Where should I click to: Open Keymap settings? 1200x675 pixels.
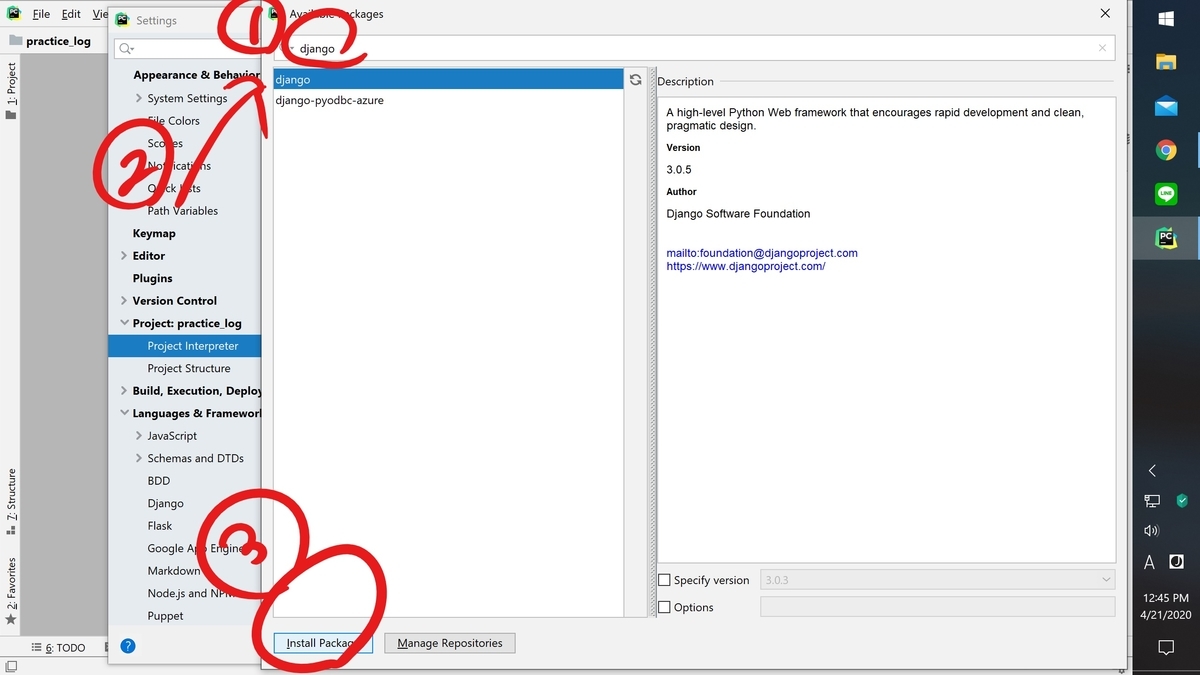(x=154, y=233)
